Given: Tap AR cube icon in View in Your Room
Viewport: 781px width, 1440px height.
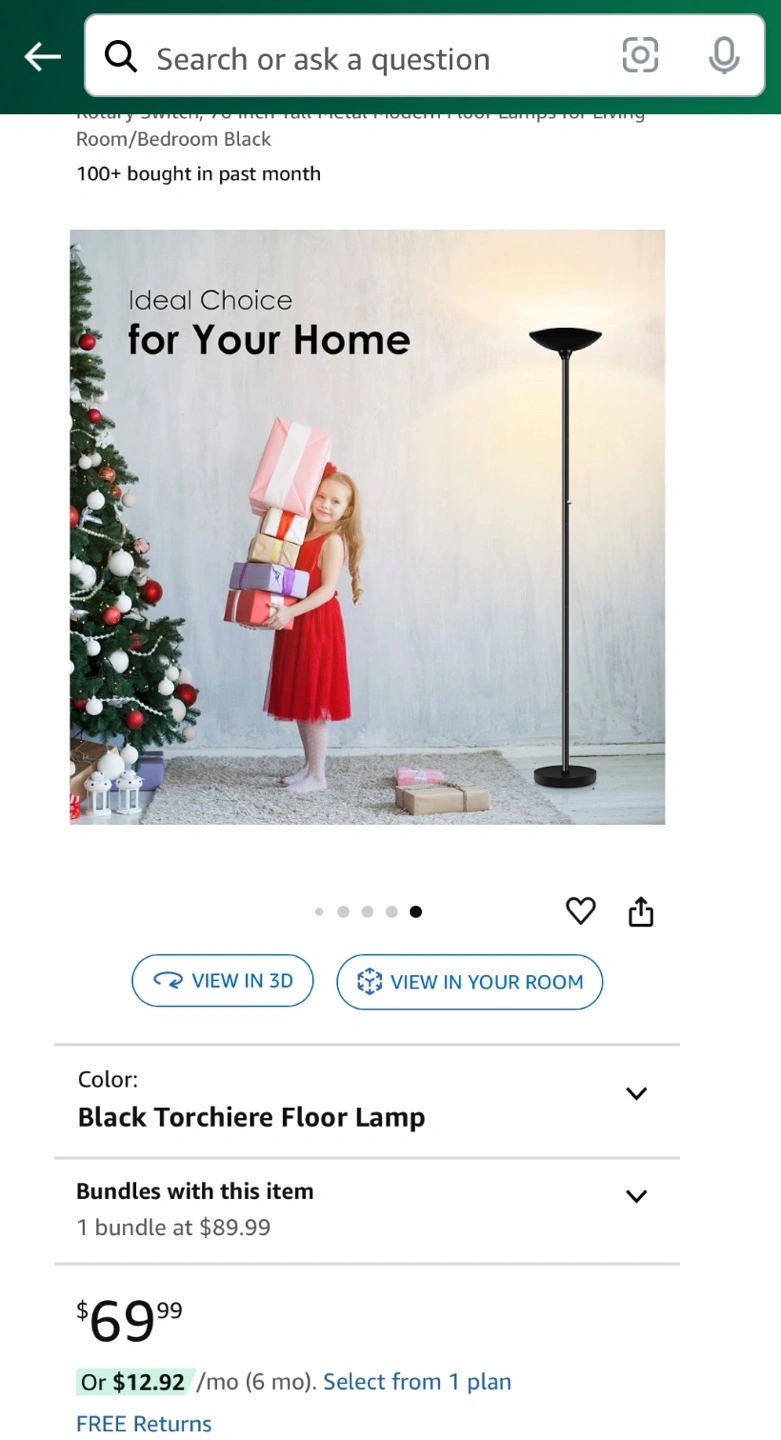Looking at the screenshot, I should pyautogui.click(x=370, y=982).
